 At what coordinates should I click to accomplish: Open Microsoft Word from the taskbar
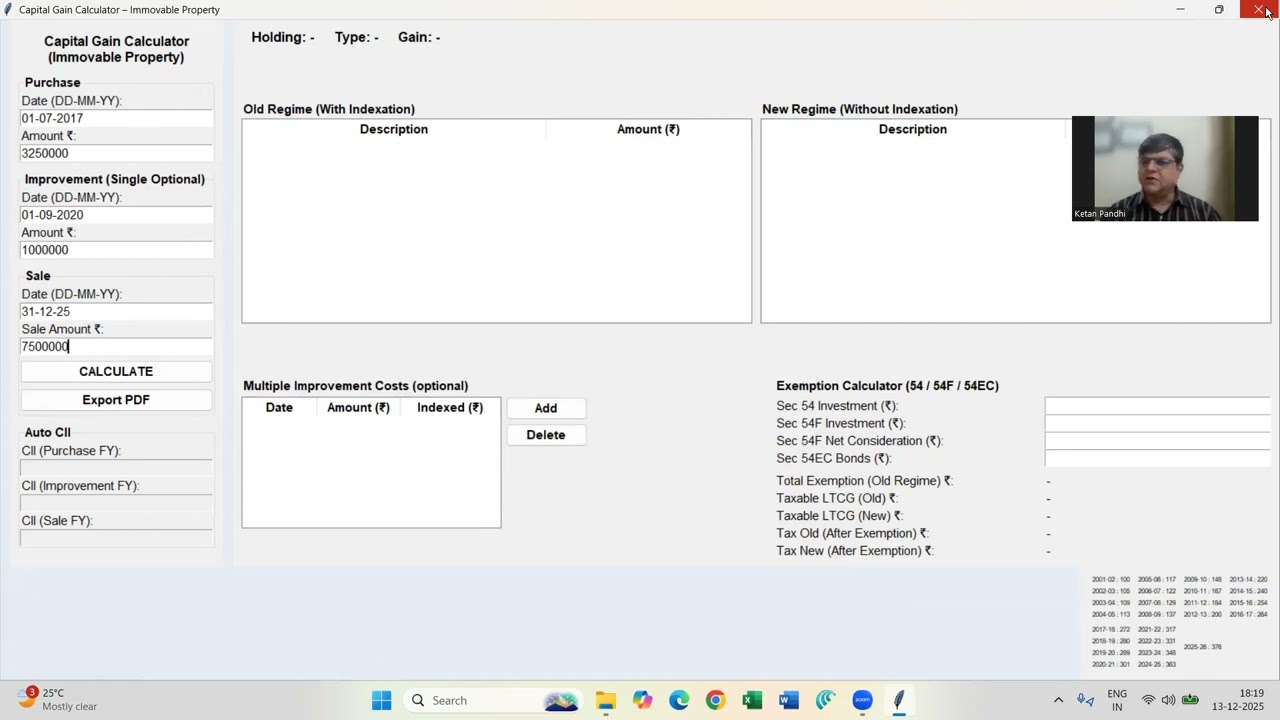click(x=788, y=700)
